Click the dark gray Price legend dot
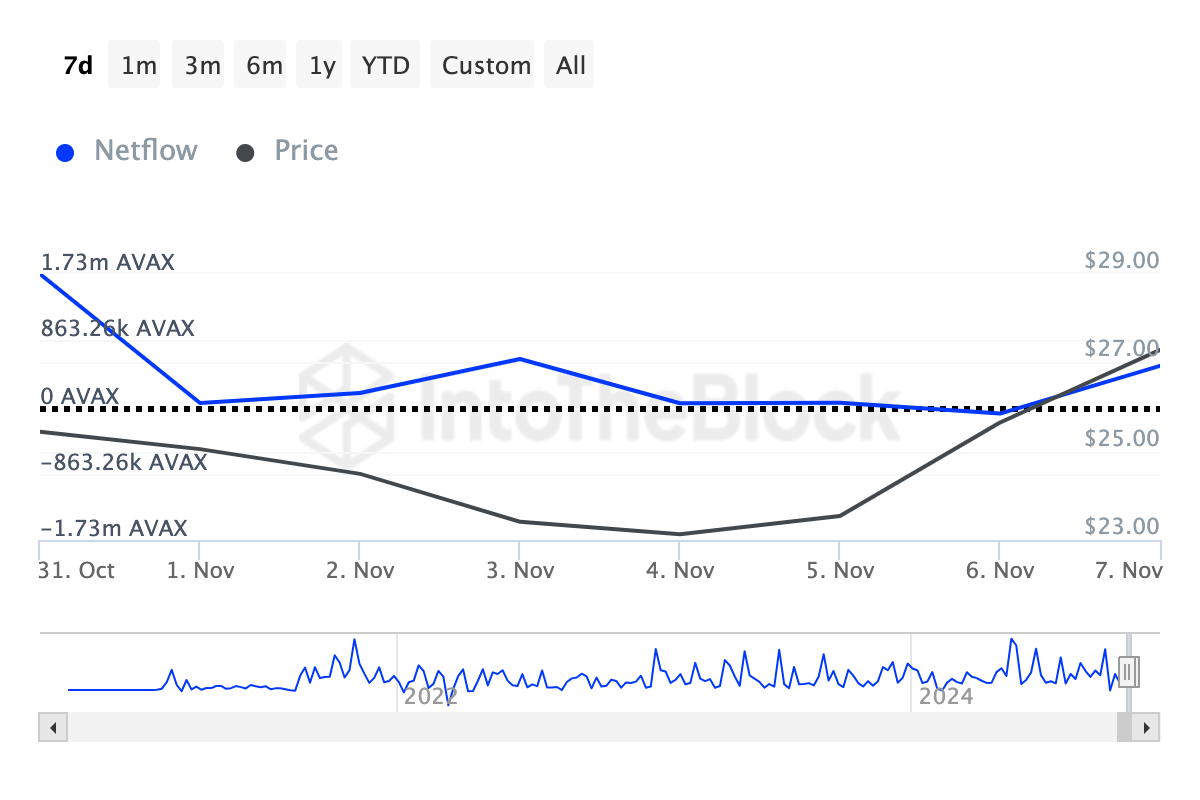This screenshot has width=1200, height=800. [245, 153]
